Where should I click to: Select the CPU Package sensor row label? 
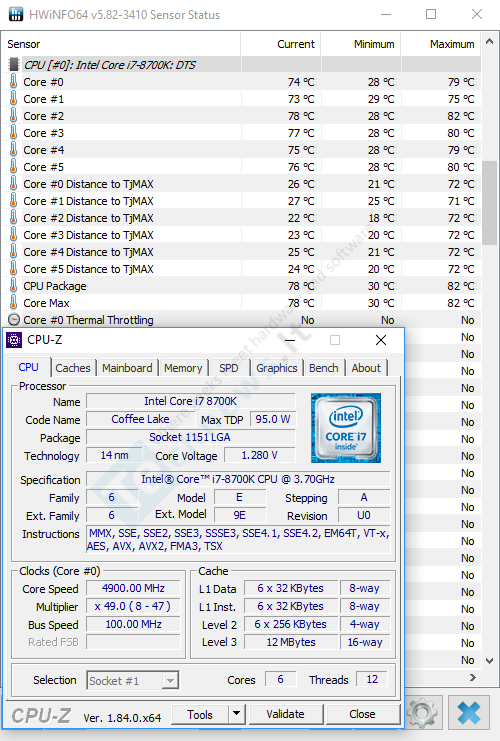point(55,286)
